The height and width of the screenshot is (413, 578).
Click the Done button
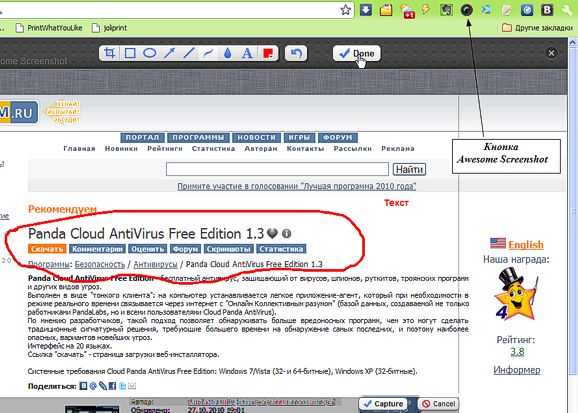(x=356, y=53)
